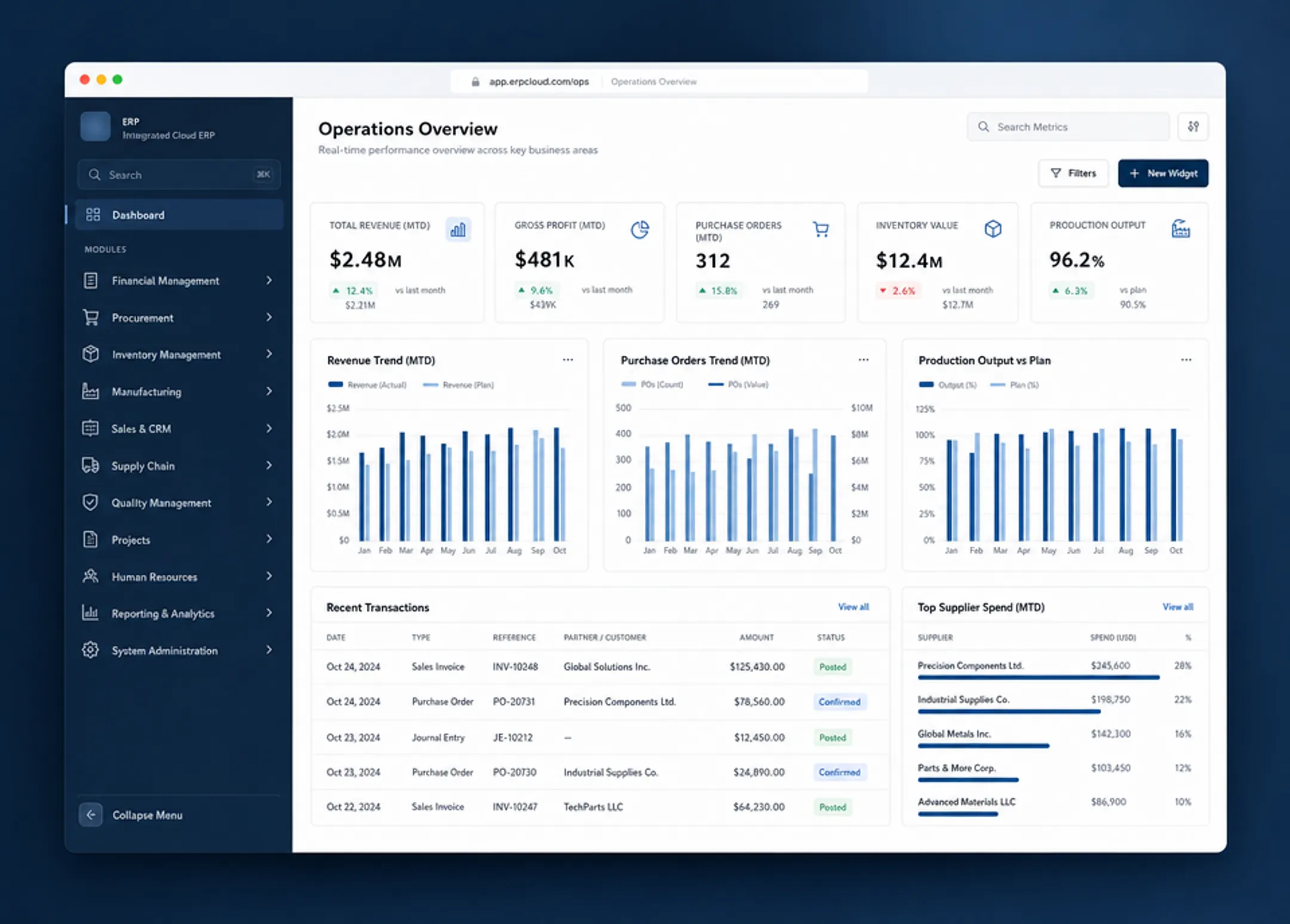Click Global Metals Inc. spend bar

pyautogui.click(x=983, y=746)
